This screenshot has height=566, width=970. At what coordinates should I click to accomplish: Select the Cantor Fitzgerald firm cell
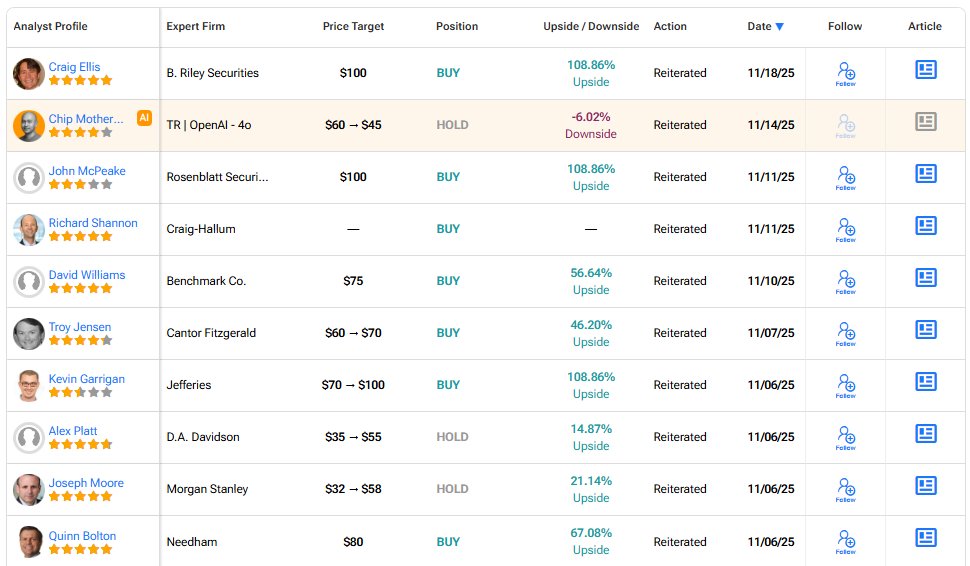[x=211, y=333]
